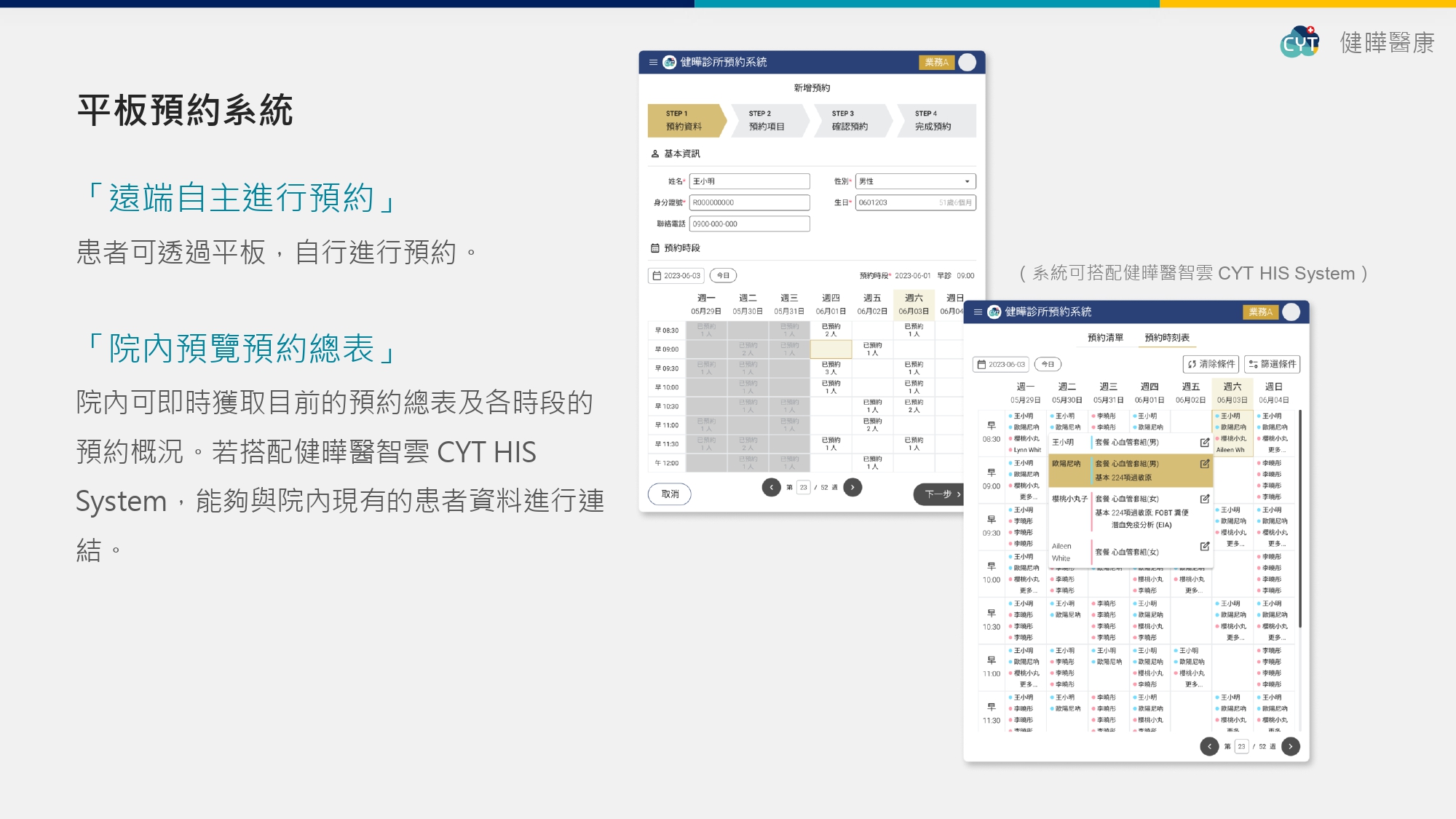
Task: Click the 聯絡電話 input field
Action: tap(749, 223)
